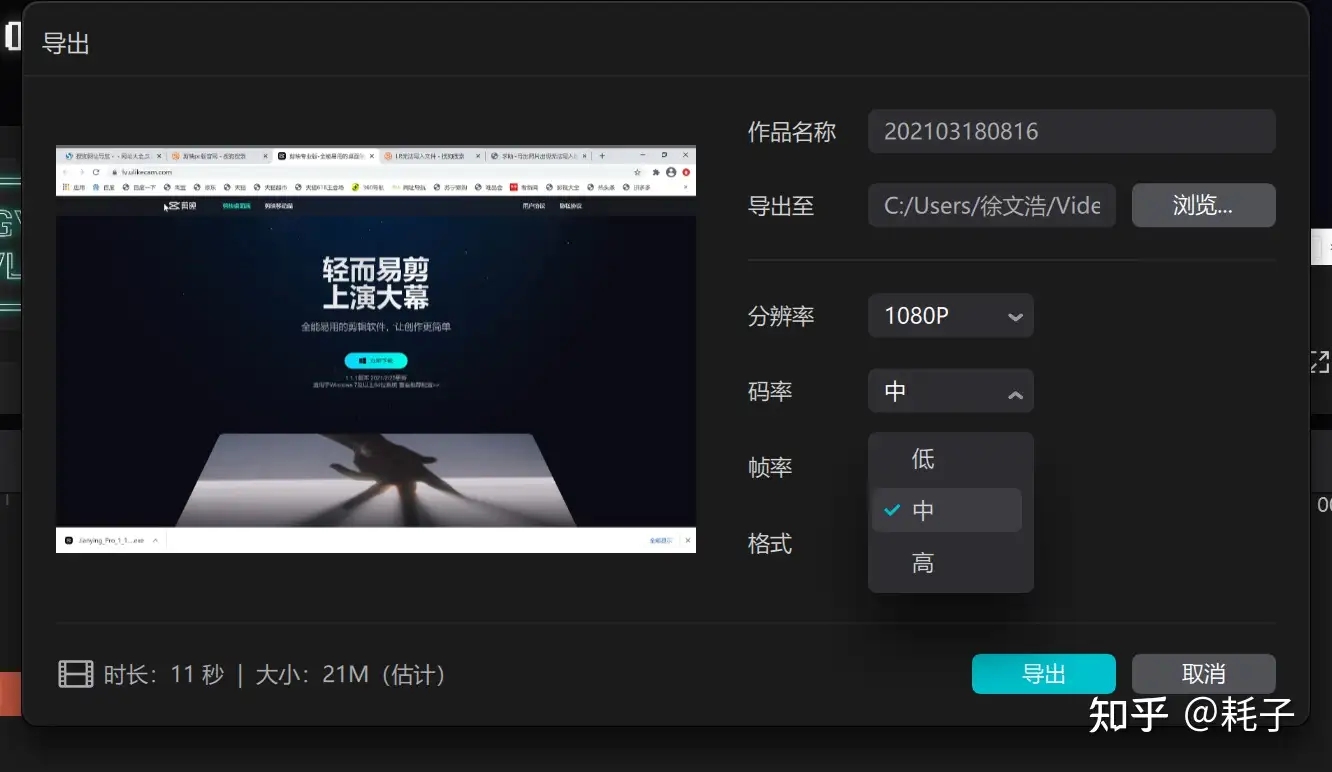Click the 浏览... browse button
1332x772 pixels.
pyautogui.click(x=1203, y=205)
